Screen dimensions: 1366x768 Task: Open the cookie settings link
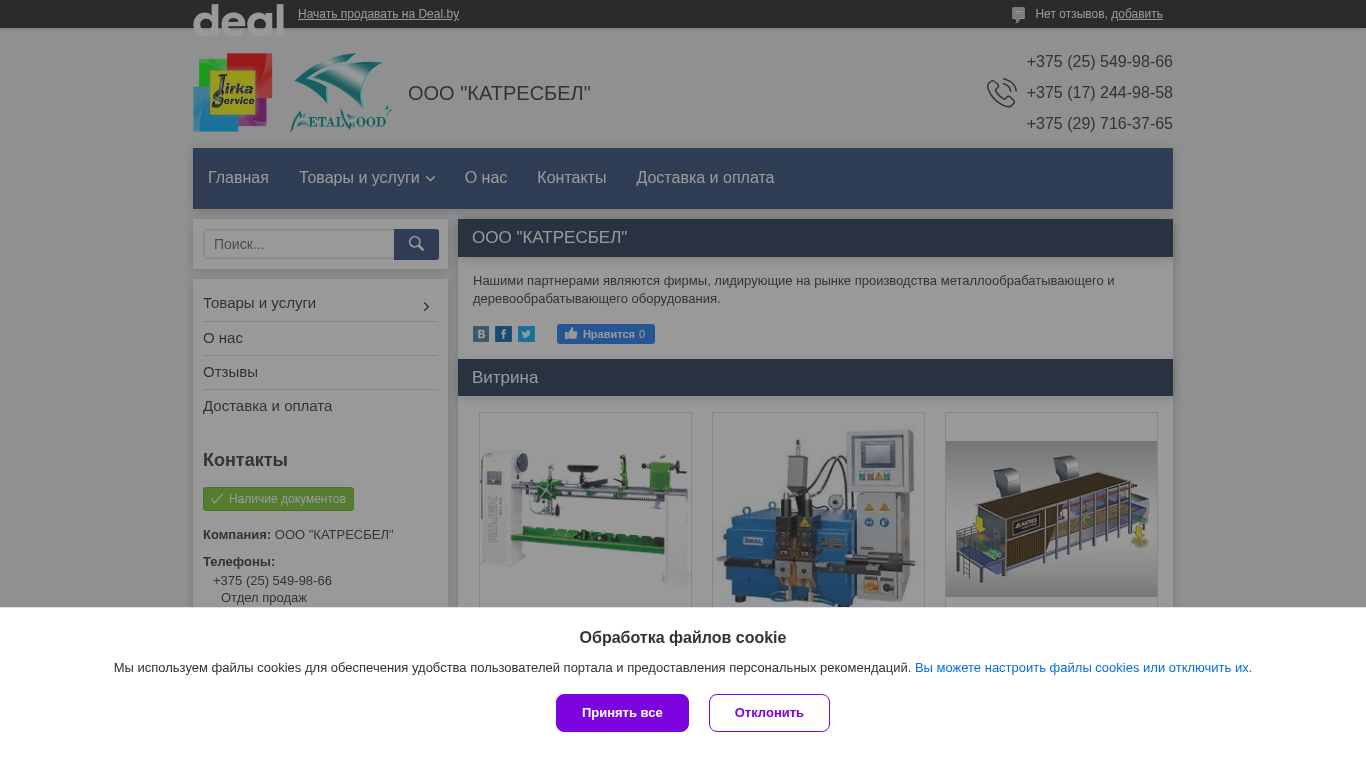pyautogui.click(x=1083, y=668)
